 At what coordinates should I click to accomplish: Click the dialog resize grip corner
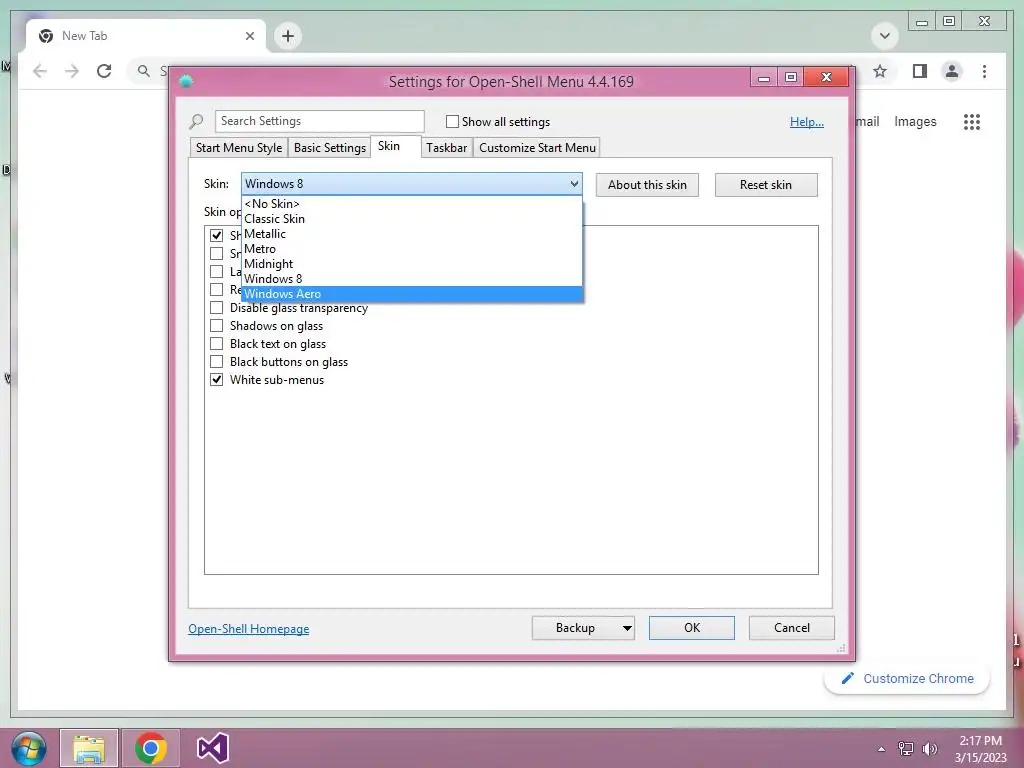[x=842, y=648]
